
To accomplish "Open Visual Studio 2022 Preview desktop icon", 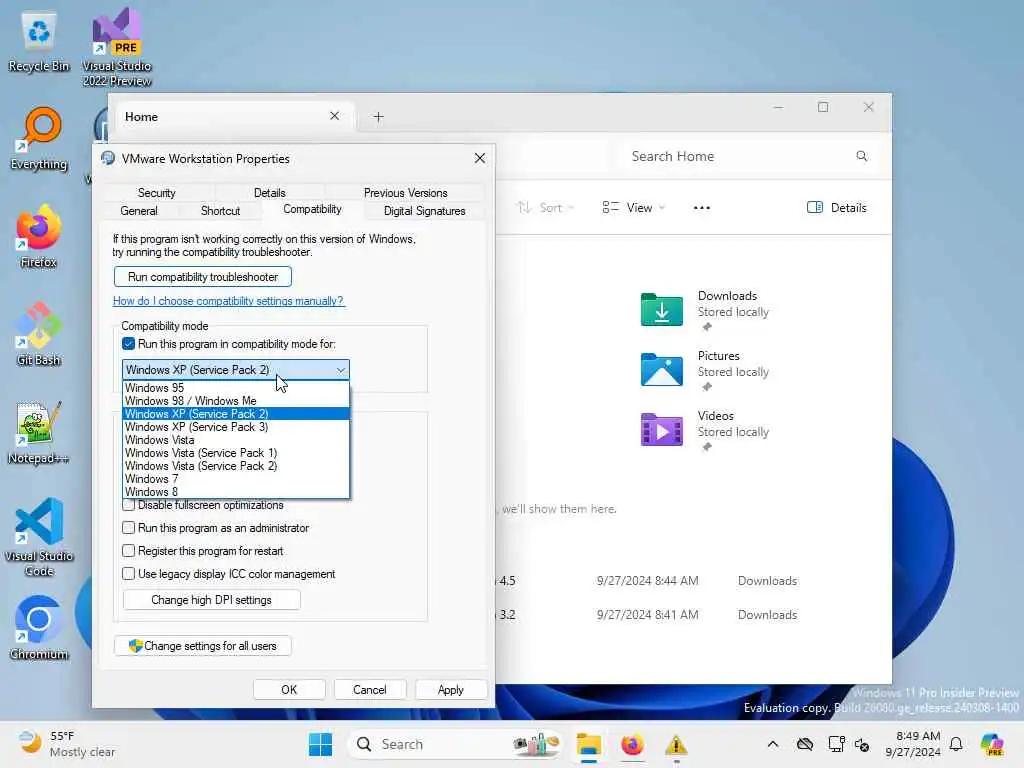I will (x=117, y=47).
